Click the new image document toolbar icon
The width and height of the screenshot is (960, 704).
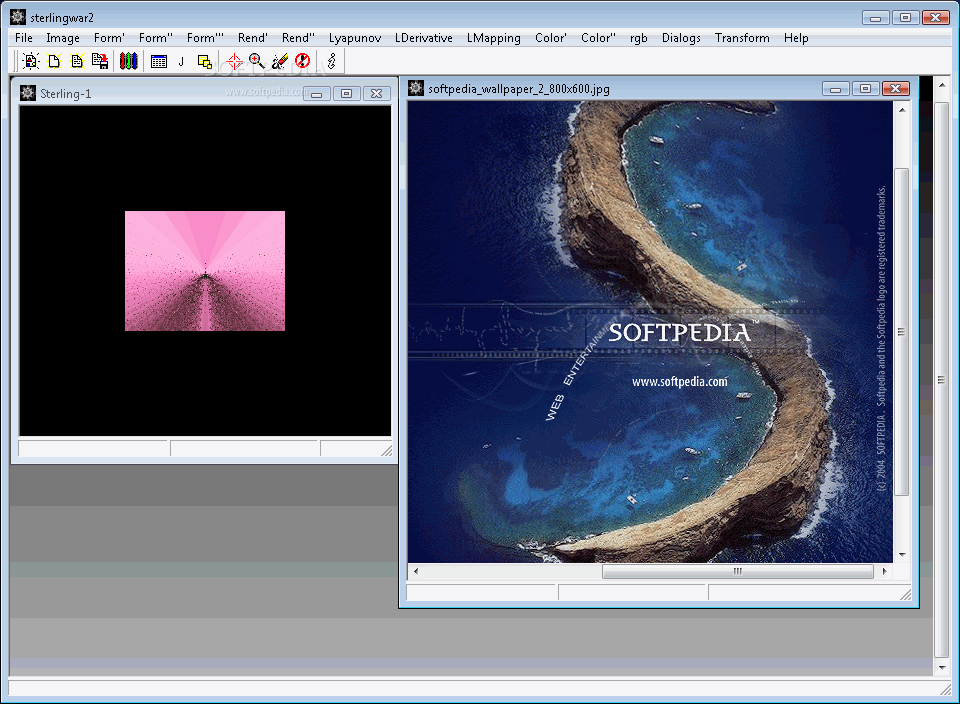coord(31,61)
